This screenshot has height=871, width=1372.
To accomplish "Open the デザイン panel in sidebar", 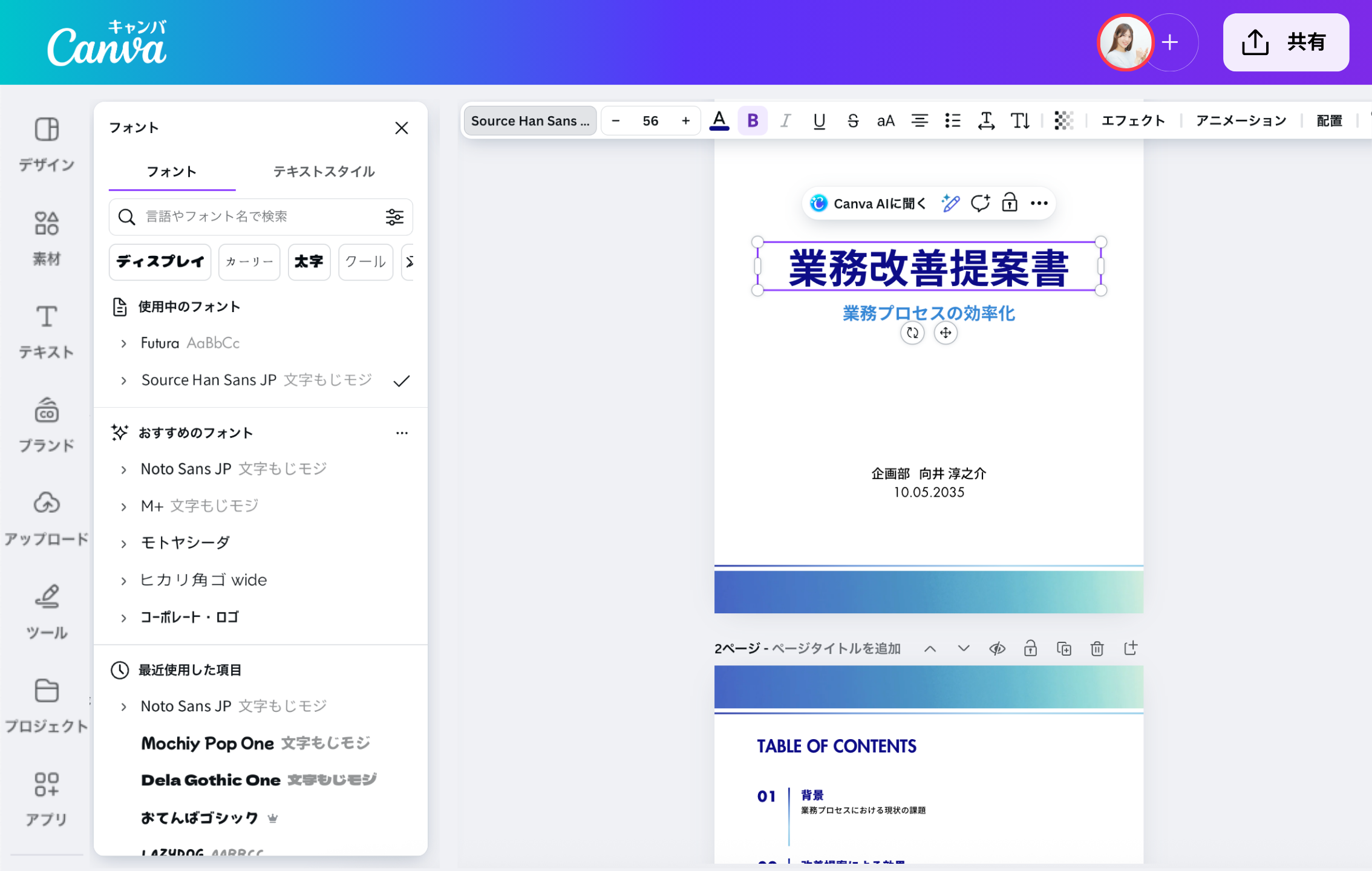I will point(47,144).
